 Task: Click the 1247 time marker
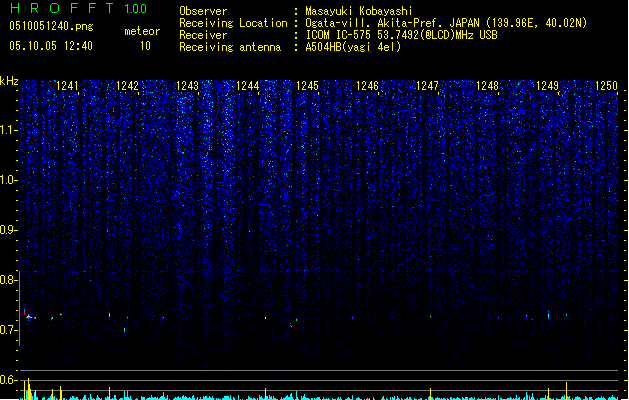click(428, 86)
